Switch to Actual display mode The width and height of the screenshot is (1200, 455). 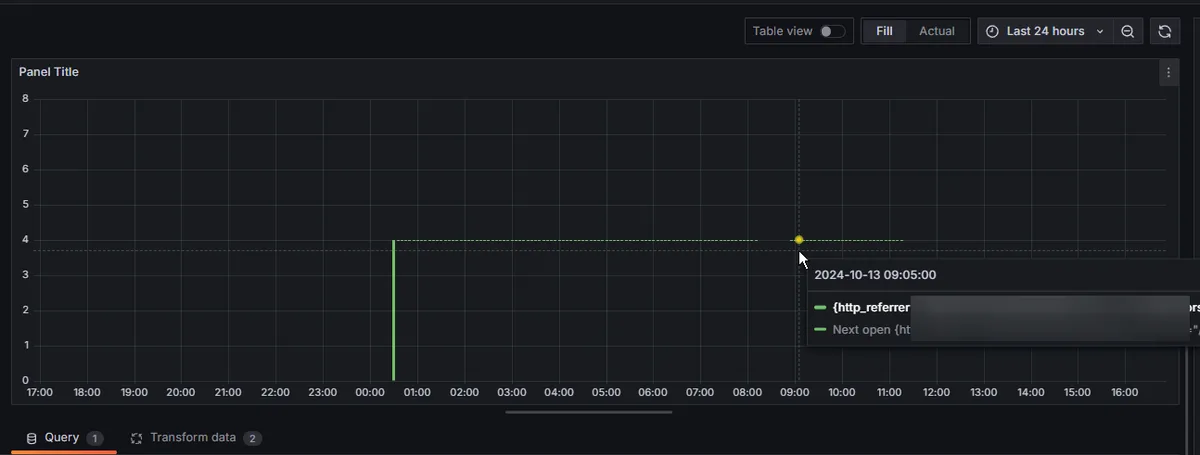936,31
